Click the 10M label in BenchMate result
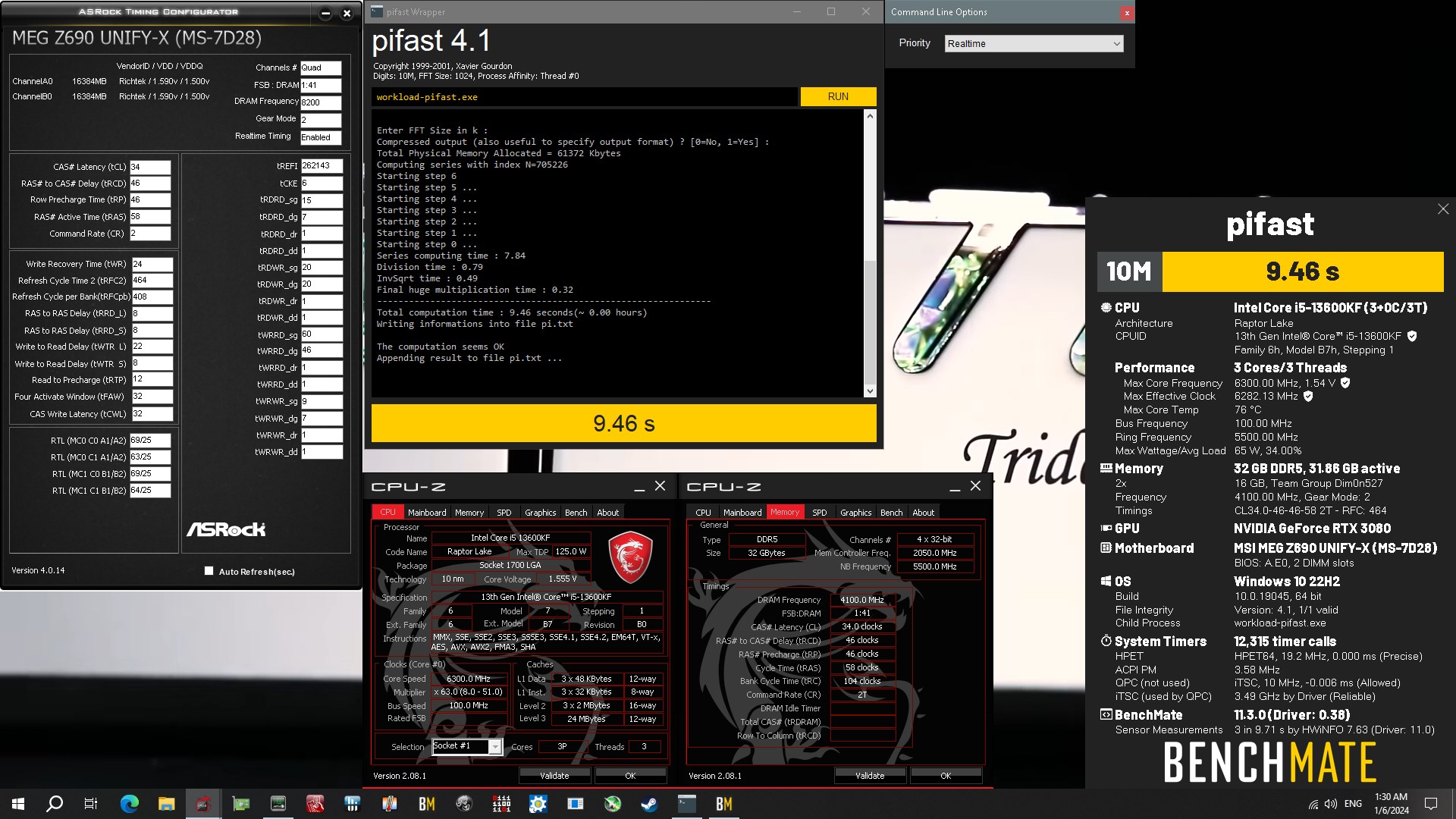Image resolution: width=1456 pixels, height=819 pixels. 1129,271
